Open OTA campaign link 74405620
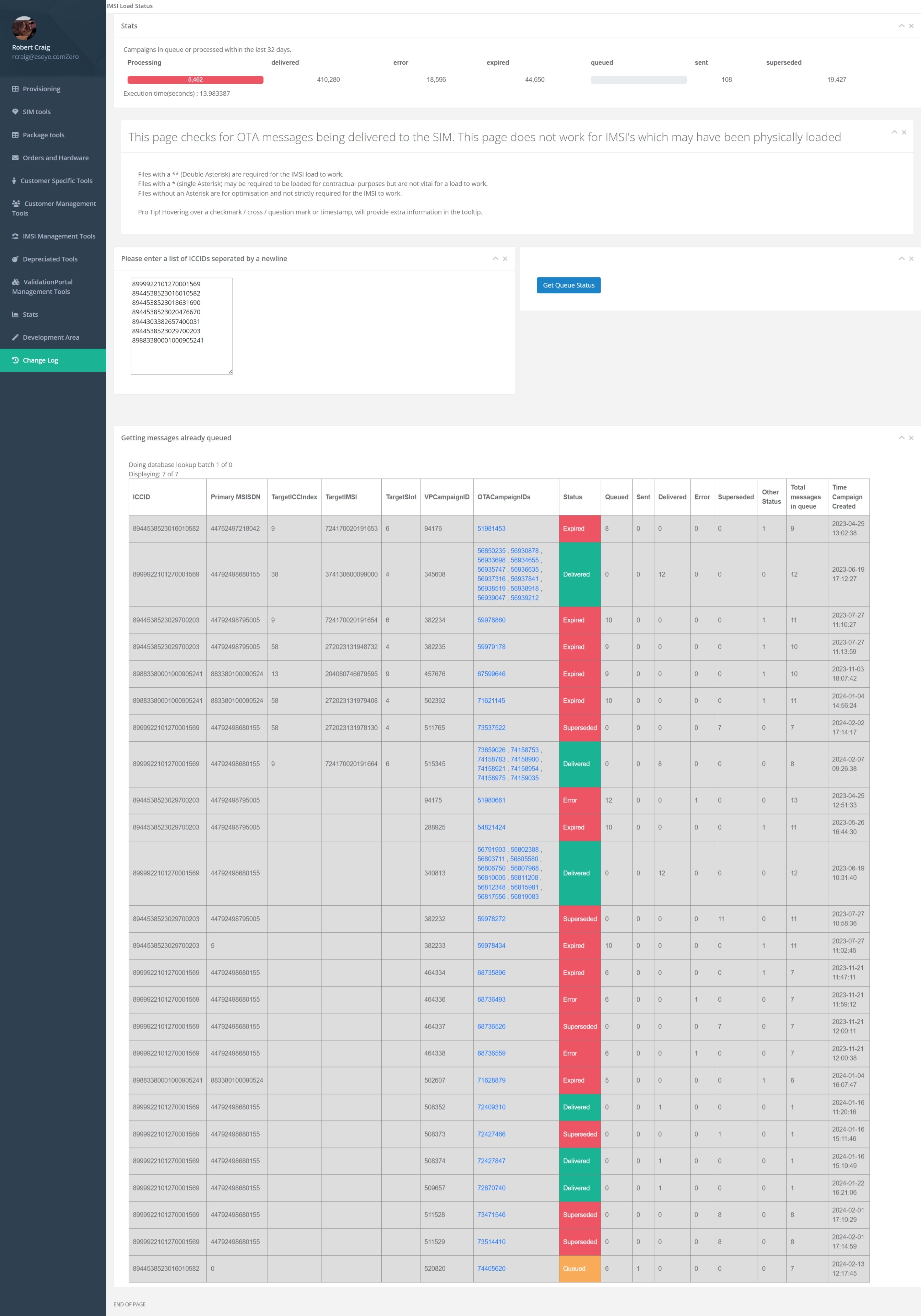This screenshot has width=921, height=1316. pos(491,1268)
